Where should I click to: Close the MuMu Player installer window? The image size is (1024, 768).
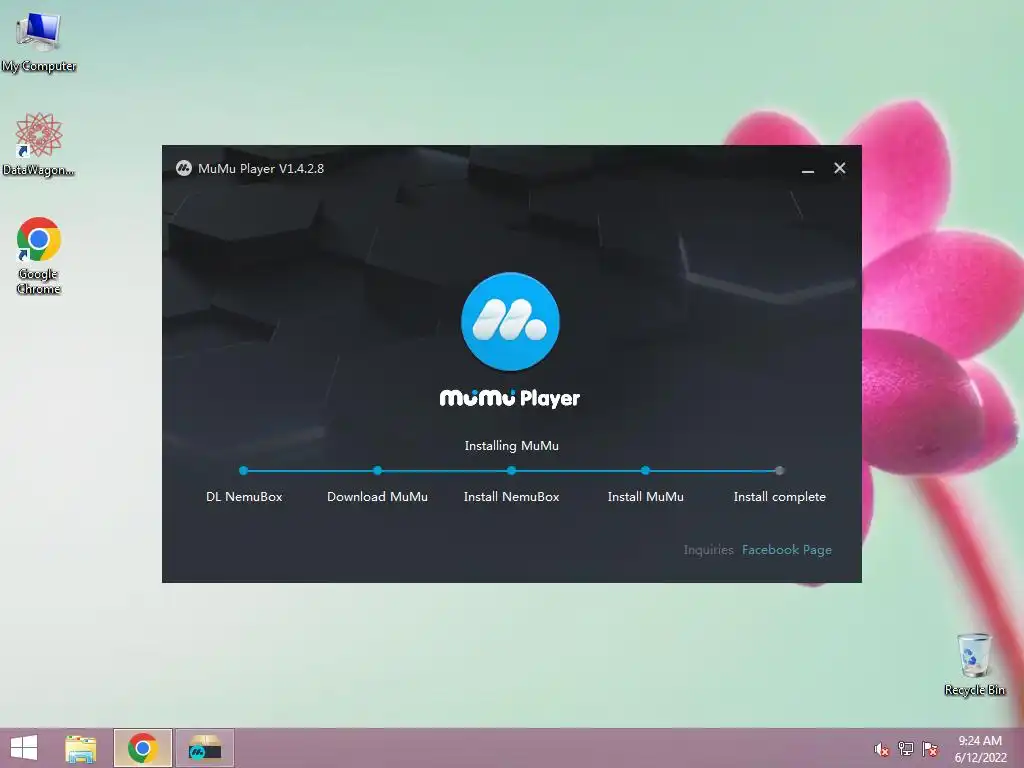840,168
